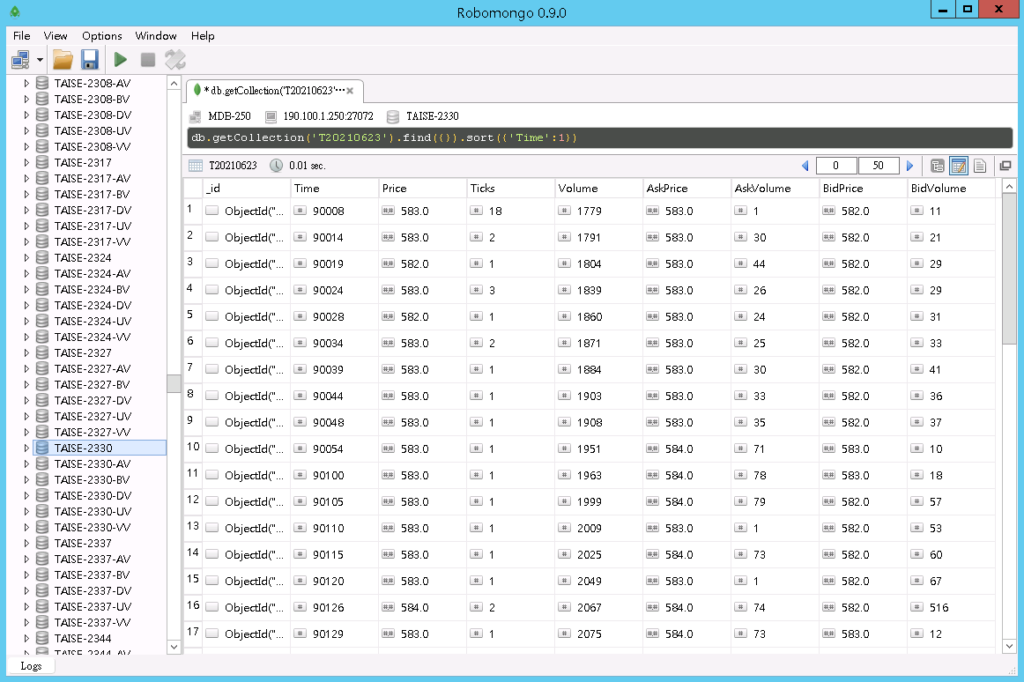Screen dimensions: 1024x682
Task: Click the skip value field showing 0
Action: point(835,166)
